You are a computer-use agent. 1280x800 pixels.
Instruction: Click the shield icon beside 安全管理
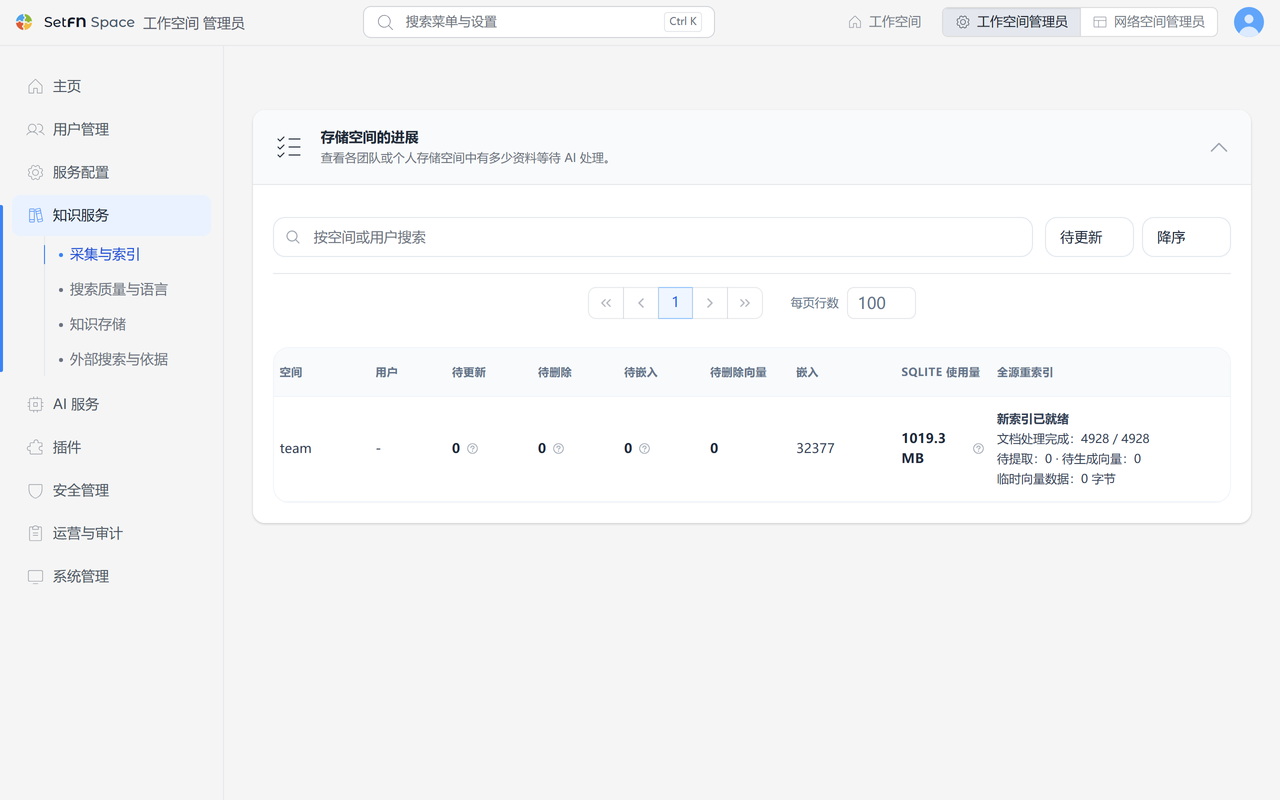pyautogui.click(x=35, y=490)
